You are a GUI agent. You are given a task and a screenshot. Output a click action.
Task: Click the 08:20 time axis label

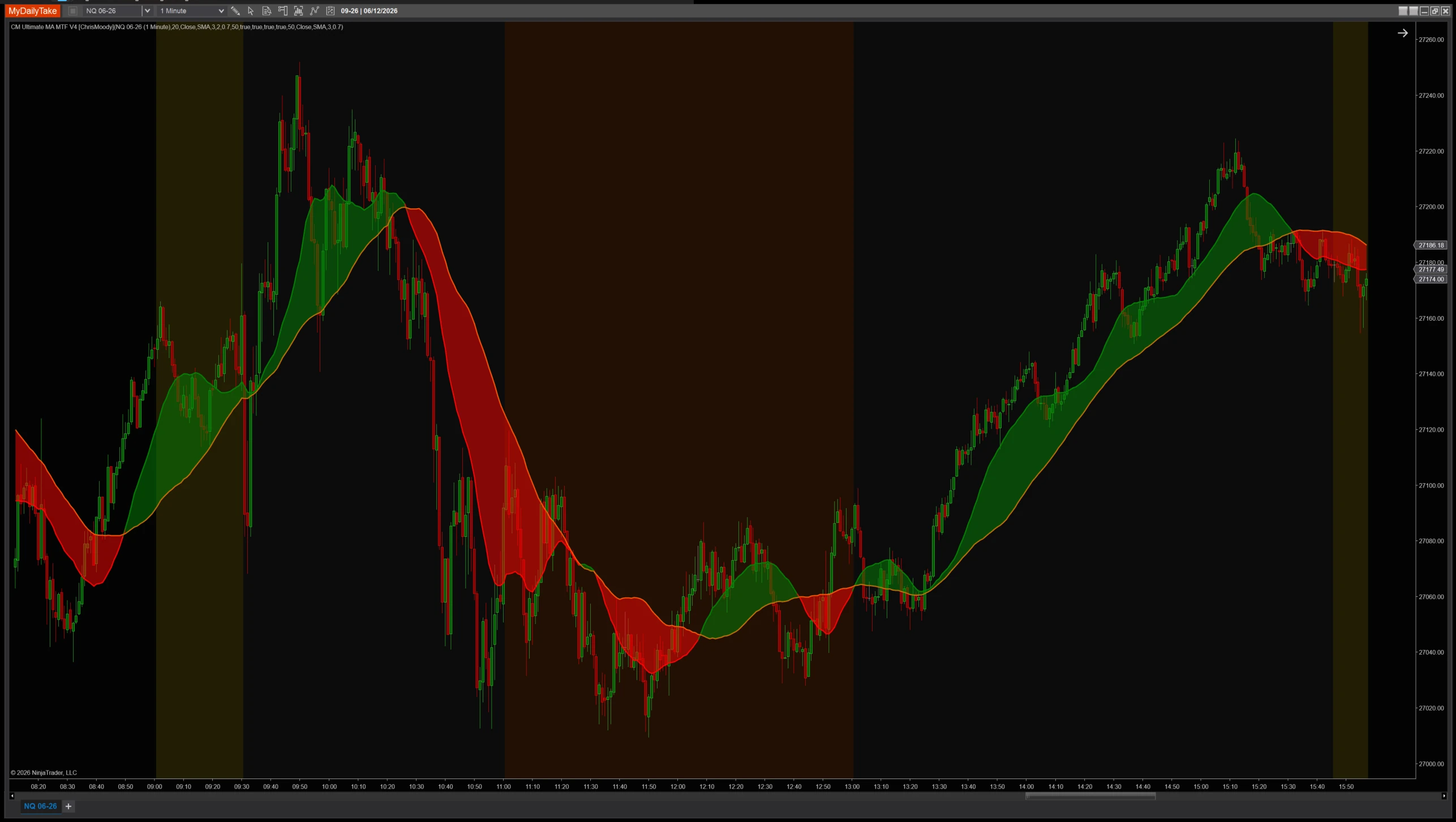(38, 786)
